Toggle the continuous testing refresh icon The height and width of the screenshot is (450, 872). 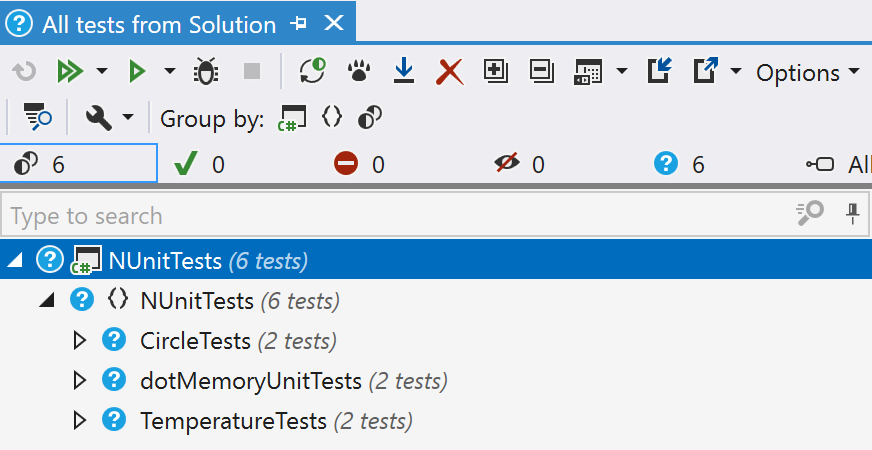pyautogui.click(x=313, y=72)
